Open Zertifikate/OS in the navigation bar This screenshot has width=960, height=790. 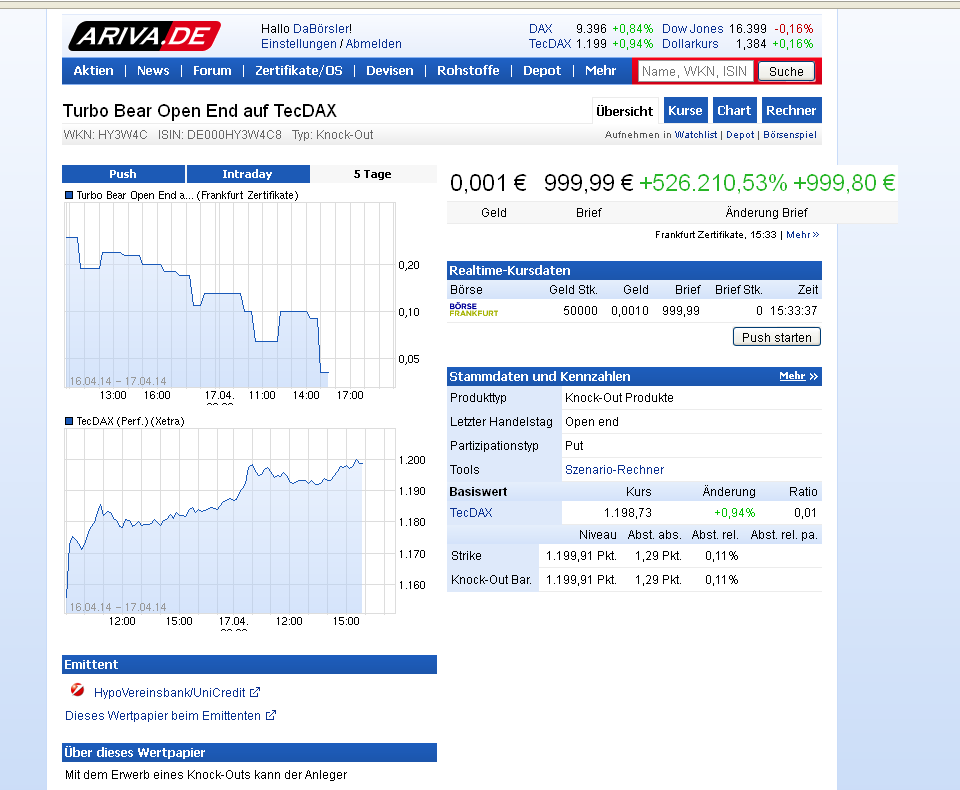click(299, 70)
